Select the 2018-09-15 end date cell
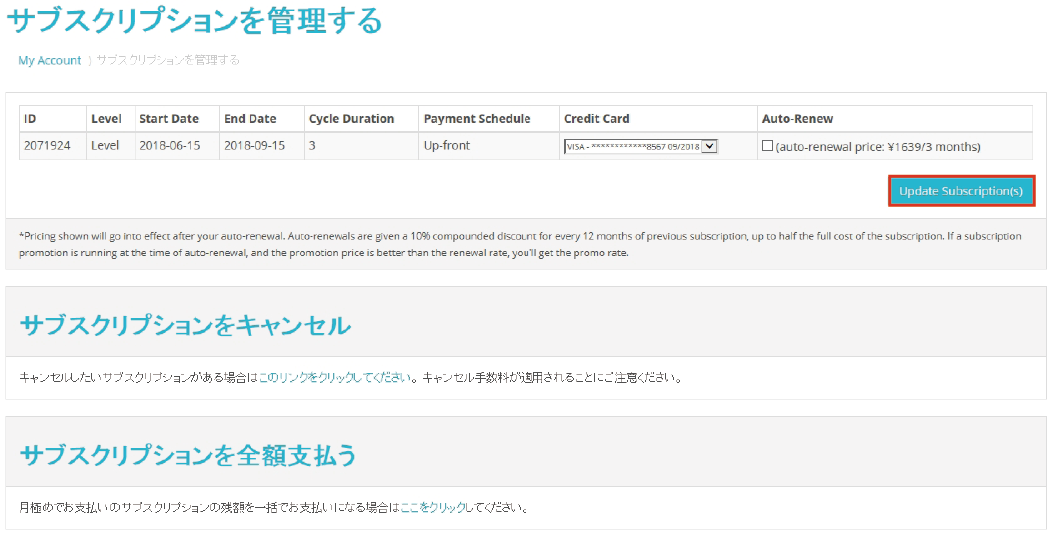Image resolution: width=1053 pixels, height=535 pixels. pyautogui.click(x=254, y=146)
